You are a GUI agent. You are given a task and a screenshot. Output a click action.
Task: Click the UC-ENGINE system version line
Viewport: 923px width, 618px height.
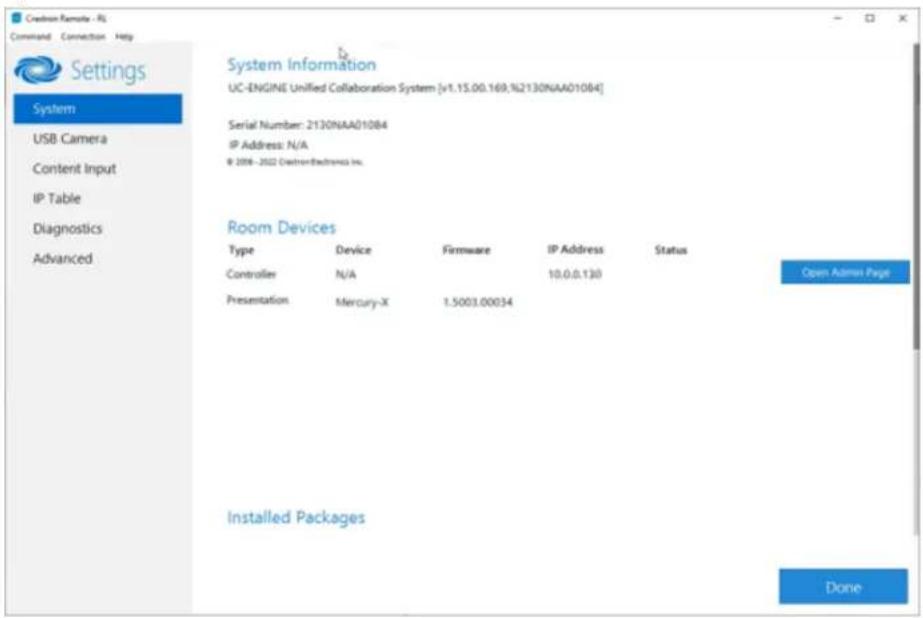tap(416, 88)
